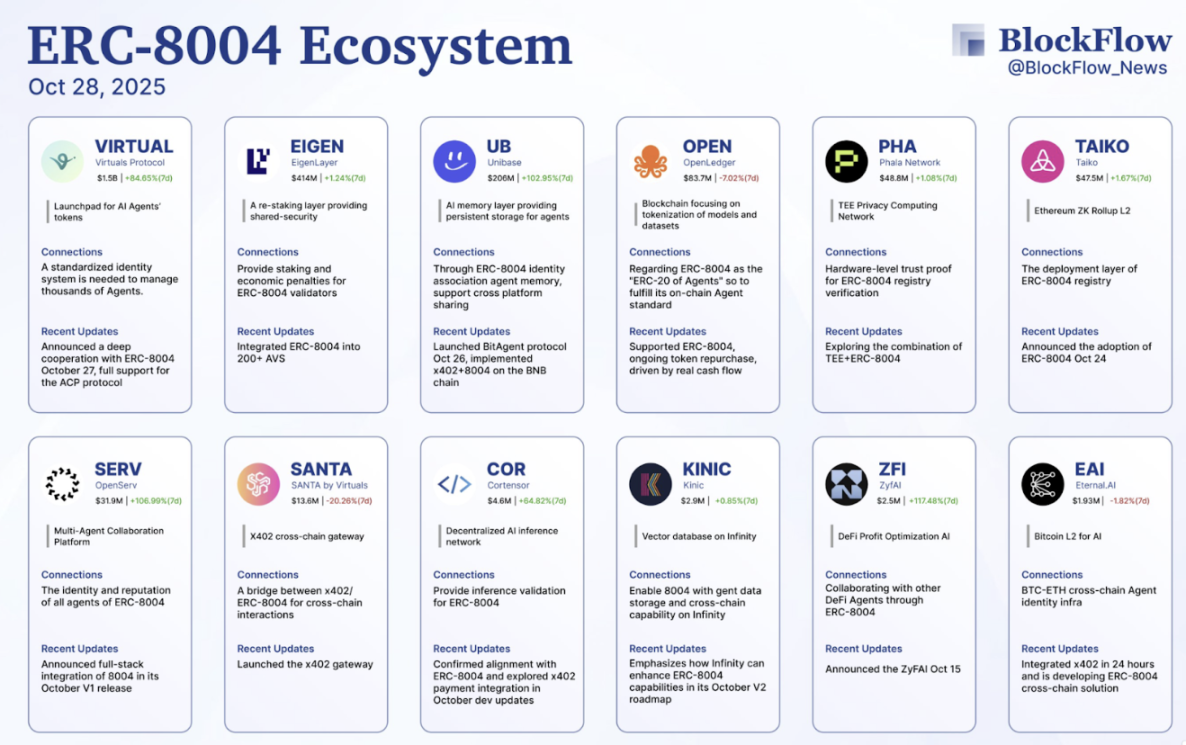Click the Eternal.AI logo icon
This screenshot has width=1186, height=745.
pos(1042,484)
